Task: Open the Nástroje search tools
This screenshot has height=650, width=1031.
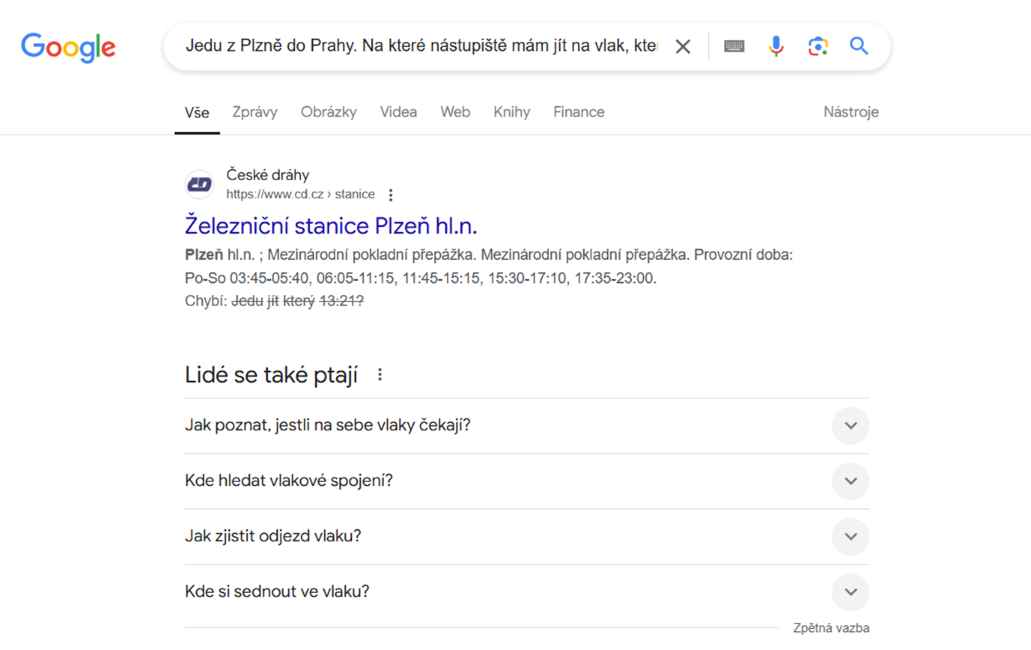Action: coord(851,112)
